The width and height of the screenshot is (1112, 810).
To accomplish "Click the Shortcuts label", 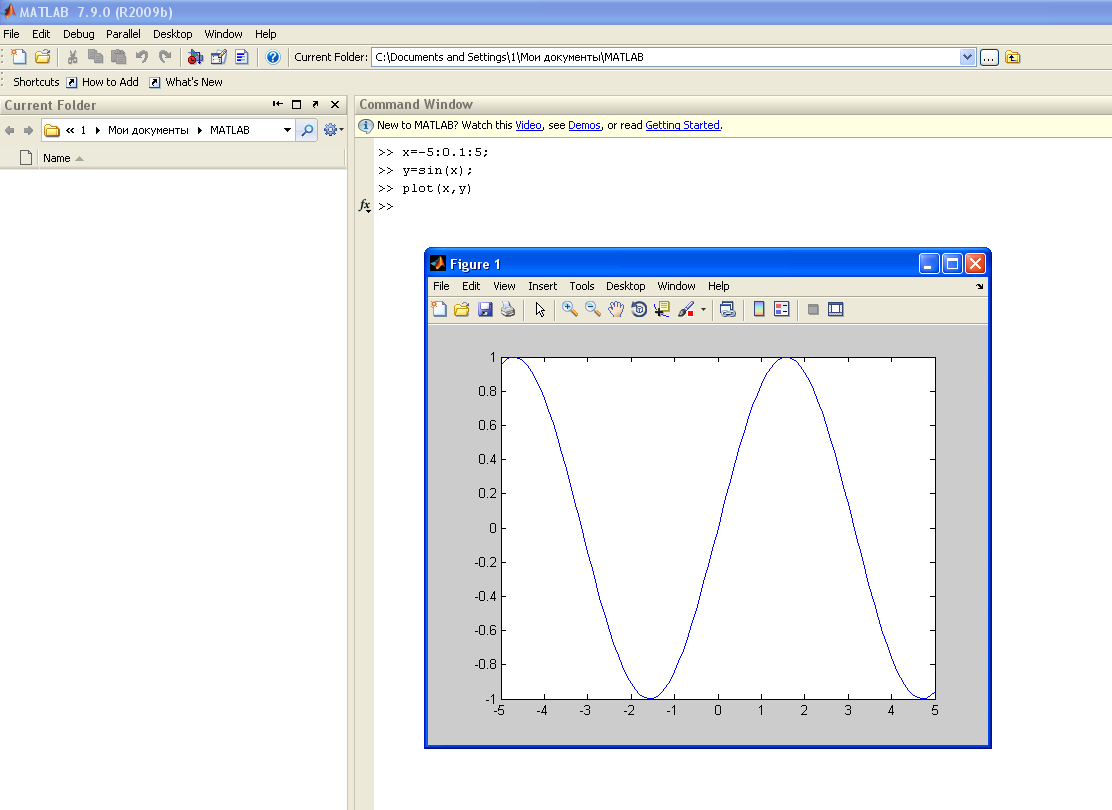I will tap(36, 82).
